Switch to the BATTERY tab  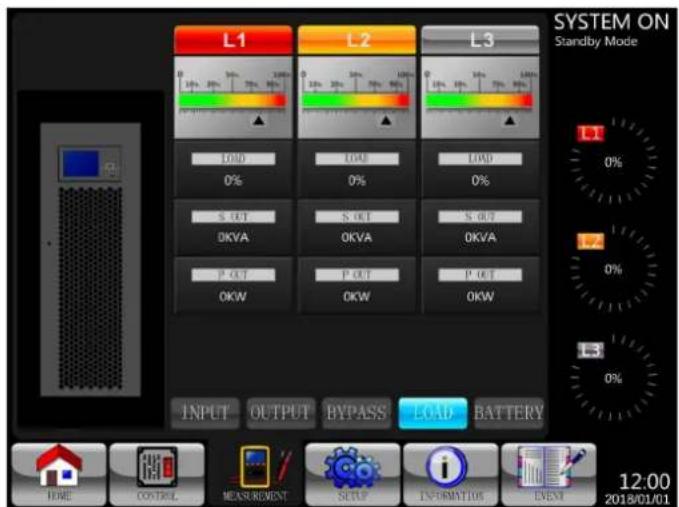click(x=509, y=413)
